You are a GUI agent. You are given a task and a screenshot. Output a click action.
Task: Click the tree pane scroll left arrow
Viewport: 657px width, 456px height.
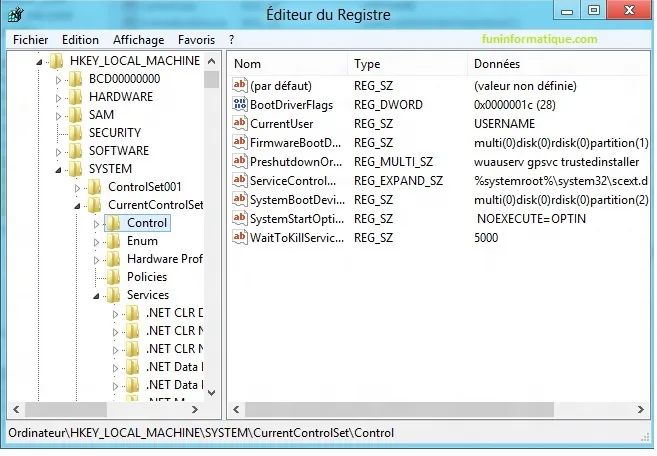tap(16, 409)
